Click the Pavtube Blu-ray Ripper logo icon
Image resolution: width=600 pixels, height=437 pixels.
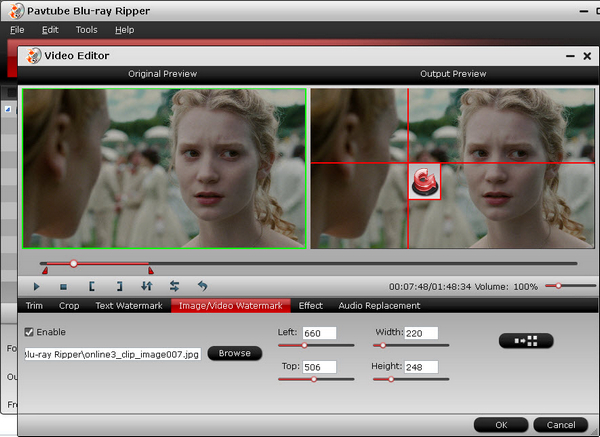(17, 11)
